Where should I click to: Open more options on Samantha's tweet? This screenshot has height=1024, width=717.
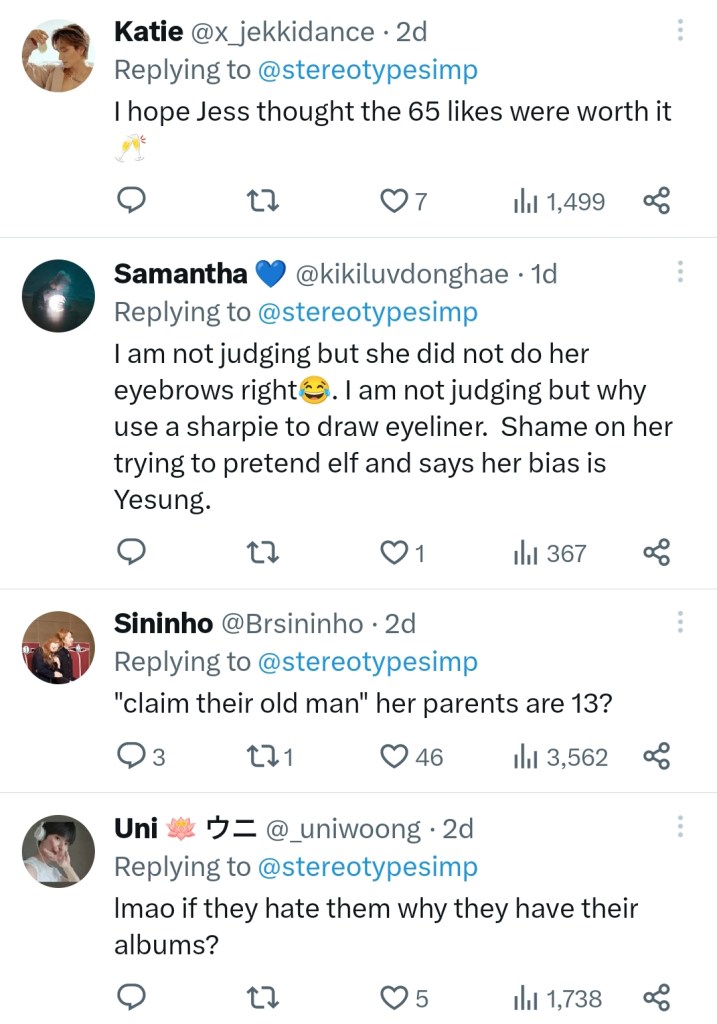click(x=680, y=272)
